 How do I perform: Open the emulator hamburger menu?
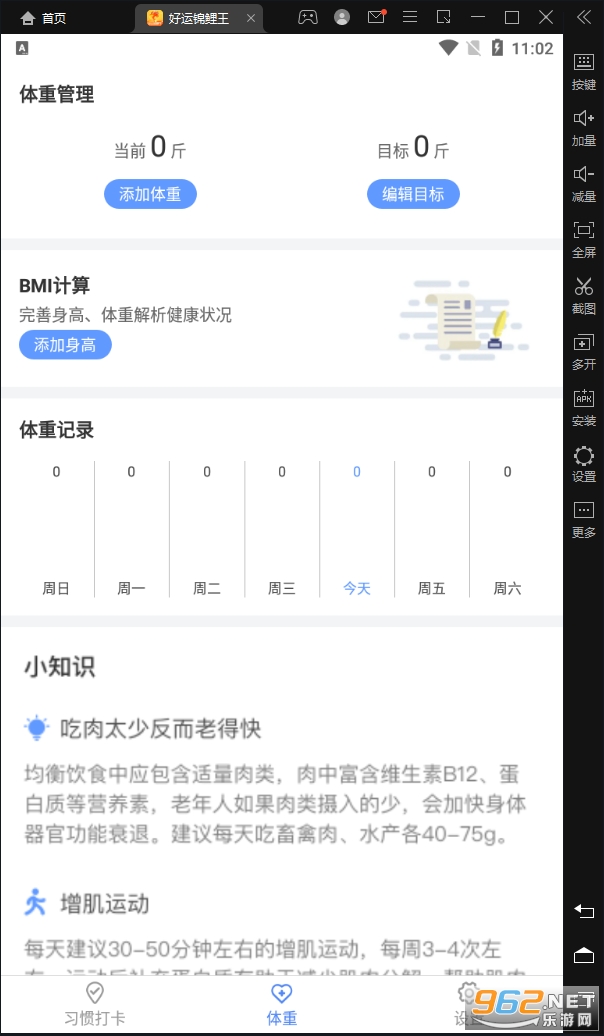[410, 17]
